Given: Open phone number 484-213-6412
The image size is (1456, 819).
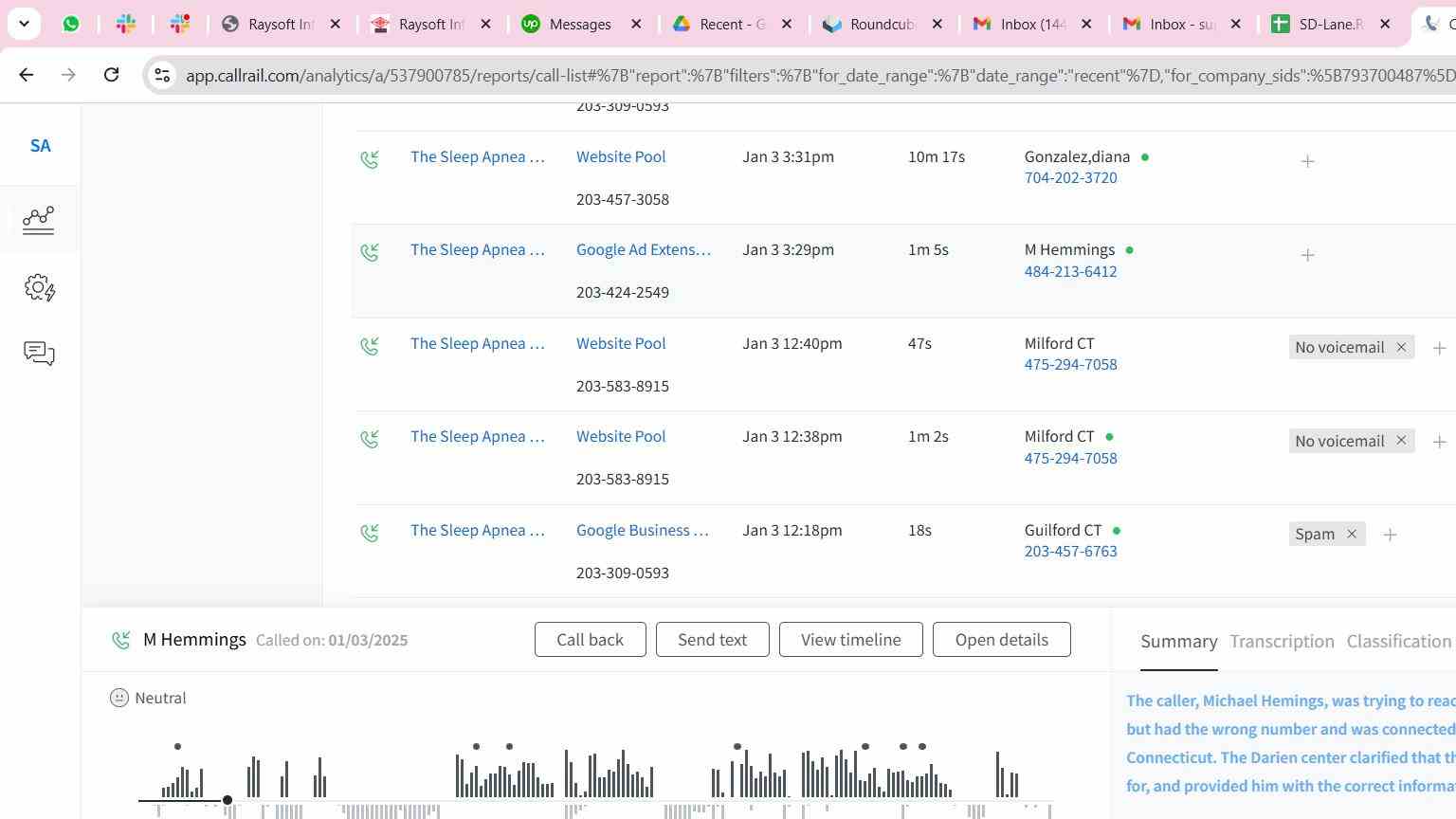Looking at the screenshot, I should [1070, 272].
